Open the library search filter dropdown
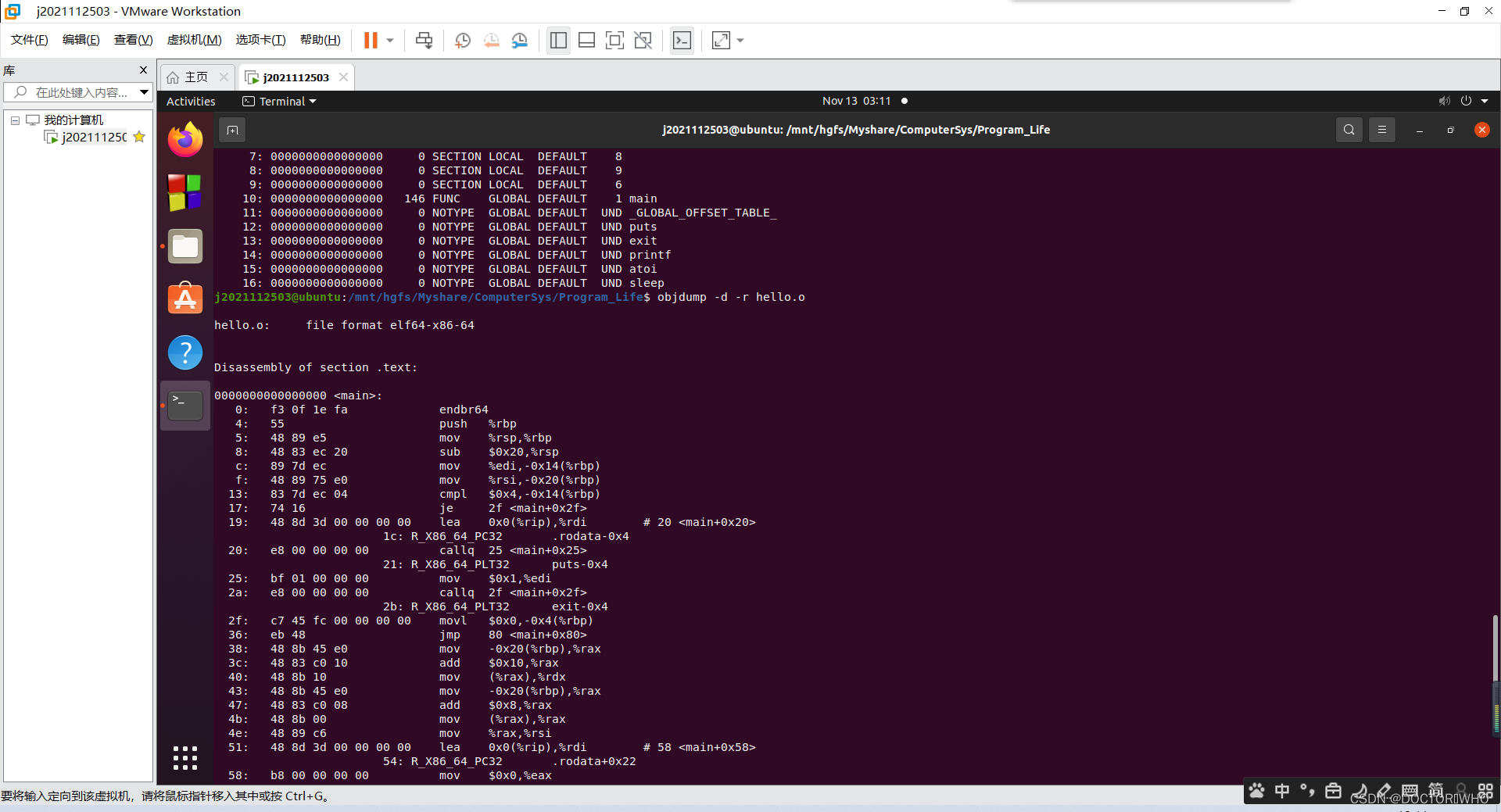Screen dimensions: 1501x812 pos(144,92)
